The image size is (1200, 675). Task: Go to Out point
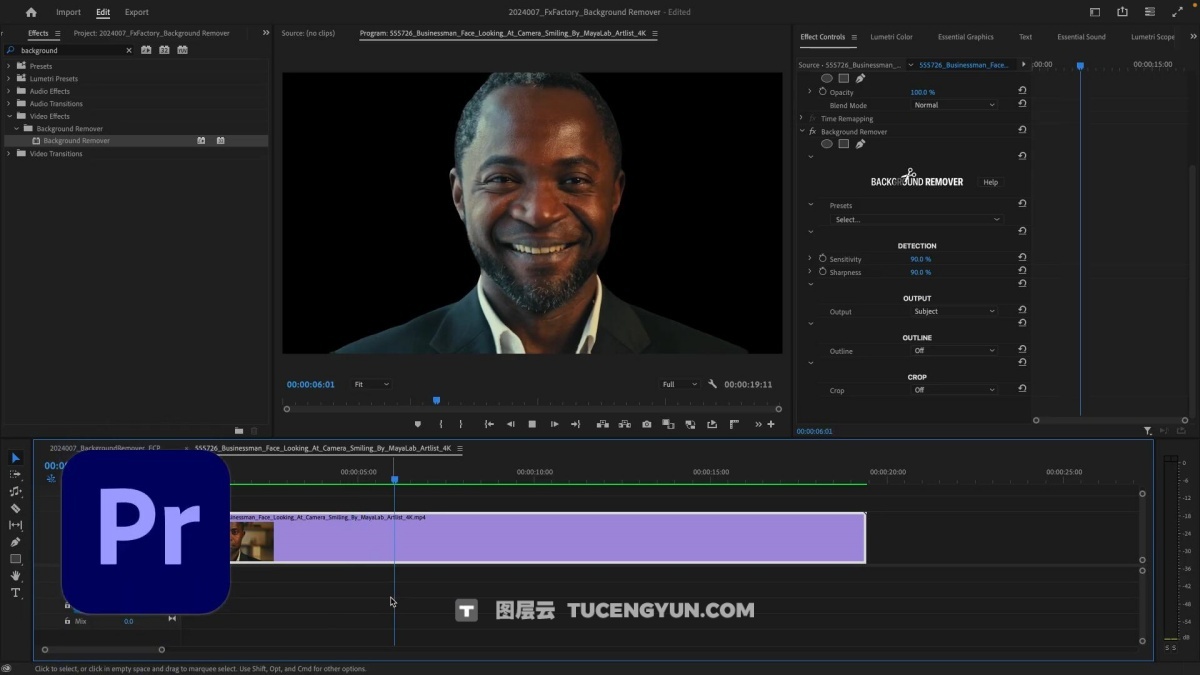tap(575, 424)
